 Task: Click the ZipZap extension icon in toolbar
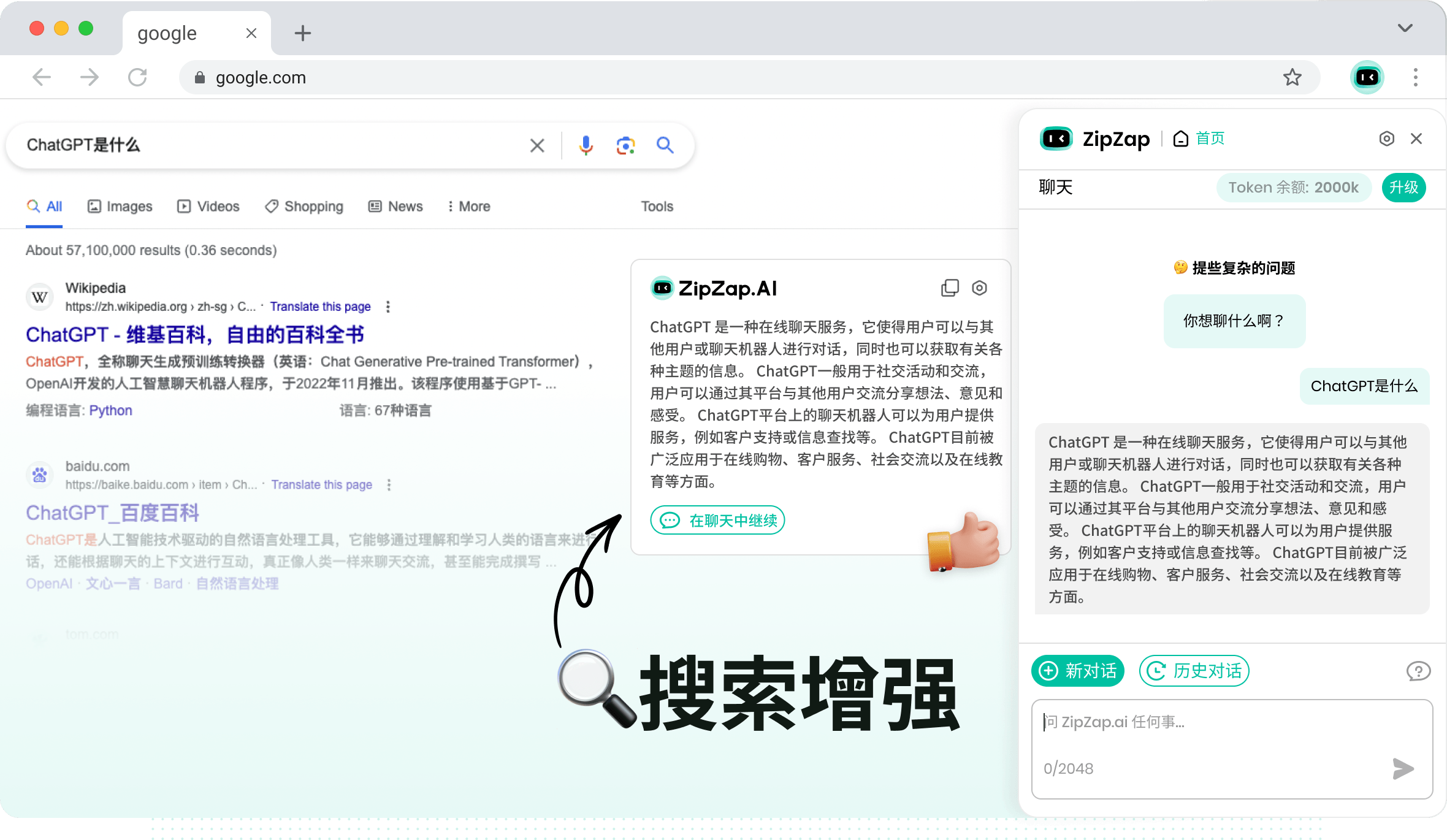pyautogui.click(x=1367, y=77)
